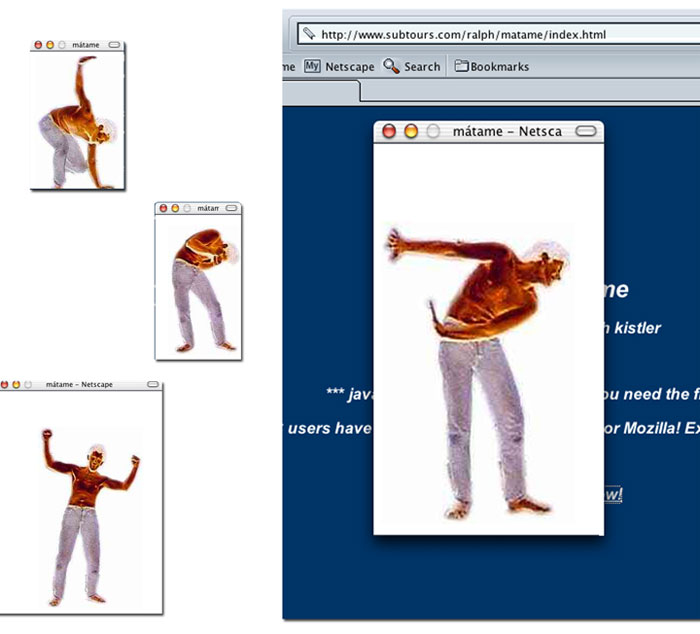Screen dimensions: 700x634
Task: Click the URL address field with subtours.com
Action: [x=499, y=34]
